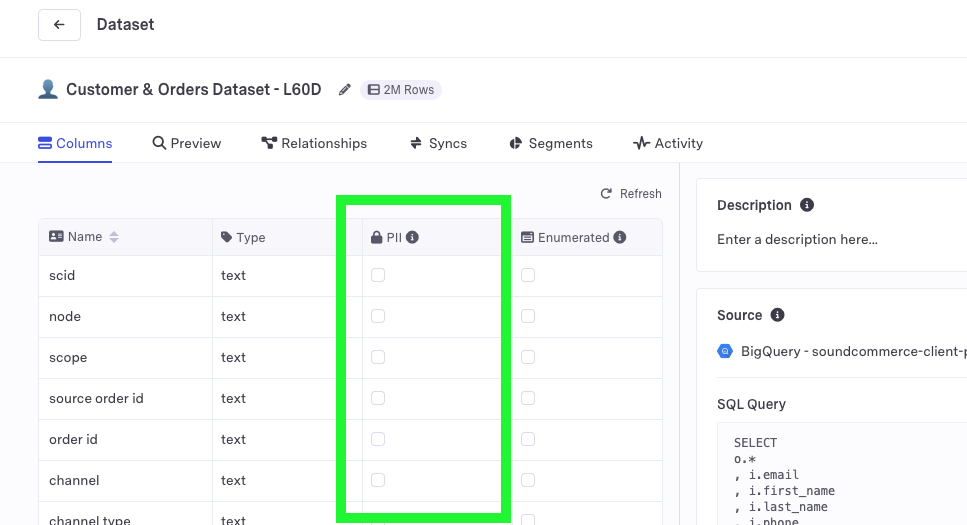Check PII for source order id
This screenshot has width=967, height=525.
coord(378,399)
